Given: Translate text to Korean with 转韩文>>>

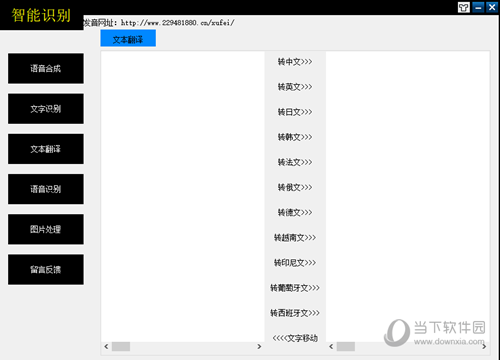Looking at the screenshot, I should (x=295, y=137).
